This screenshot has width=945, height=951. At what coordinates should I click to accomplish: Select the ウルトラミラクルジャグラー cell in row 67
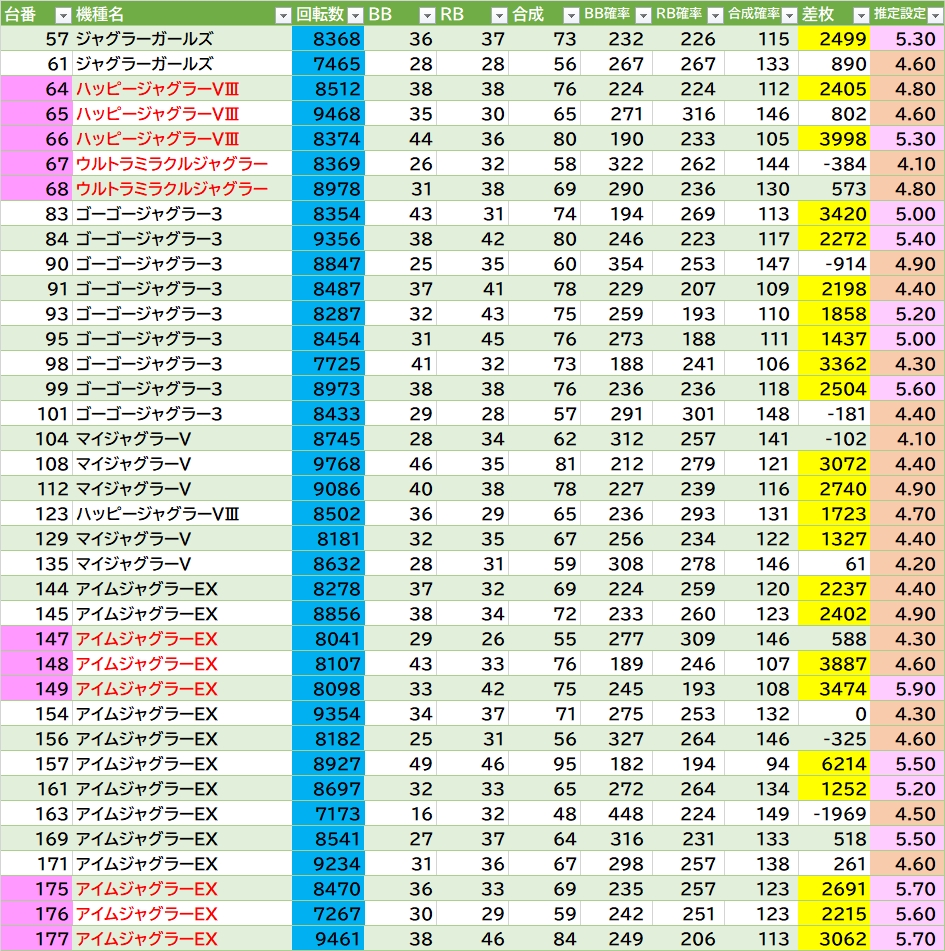182,164
